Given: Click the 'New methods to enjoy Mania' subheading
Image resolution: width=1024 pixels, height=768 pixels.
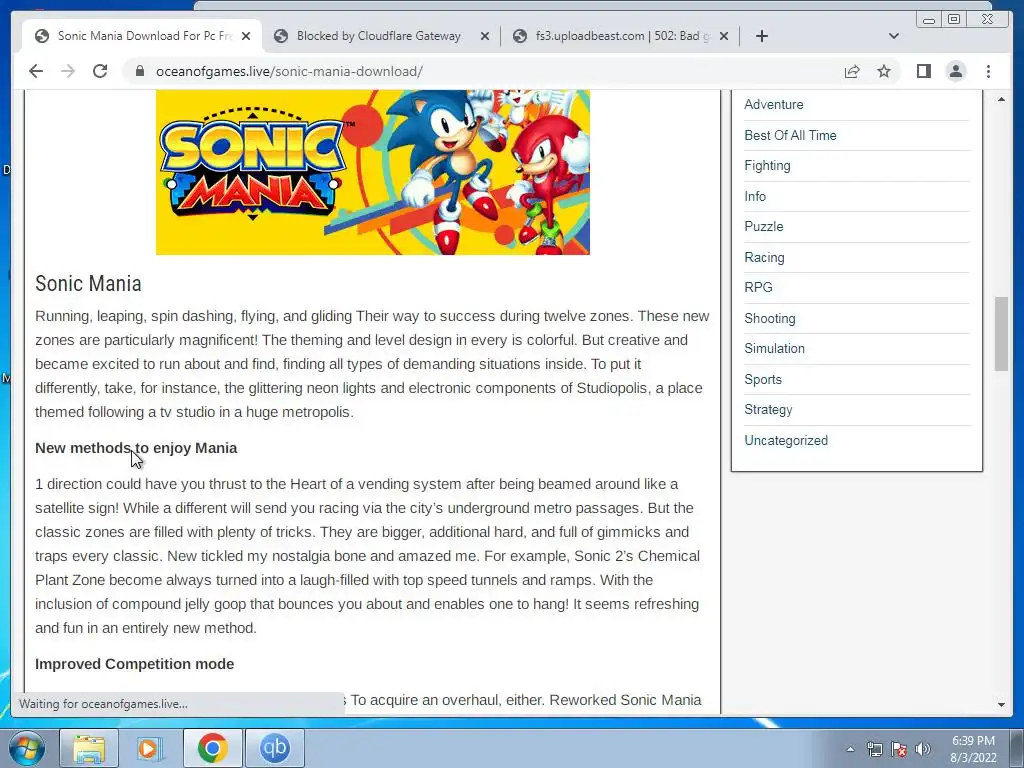Looking at the screenshot, I should [136, 448].
